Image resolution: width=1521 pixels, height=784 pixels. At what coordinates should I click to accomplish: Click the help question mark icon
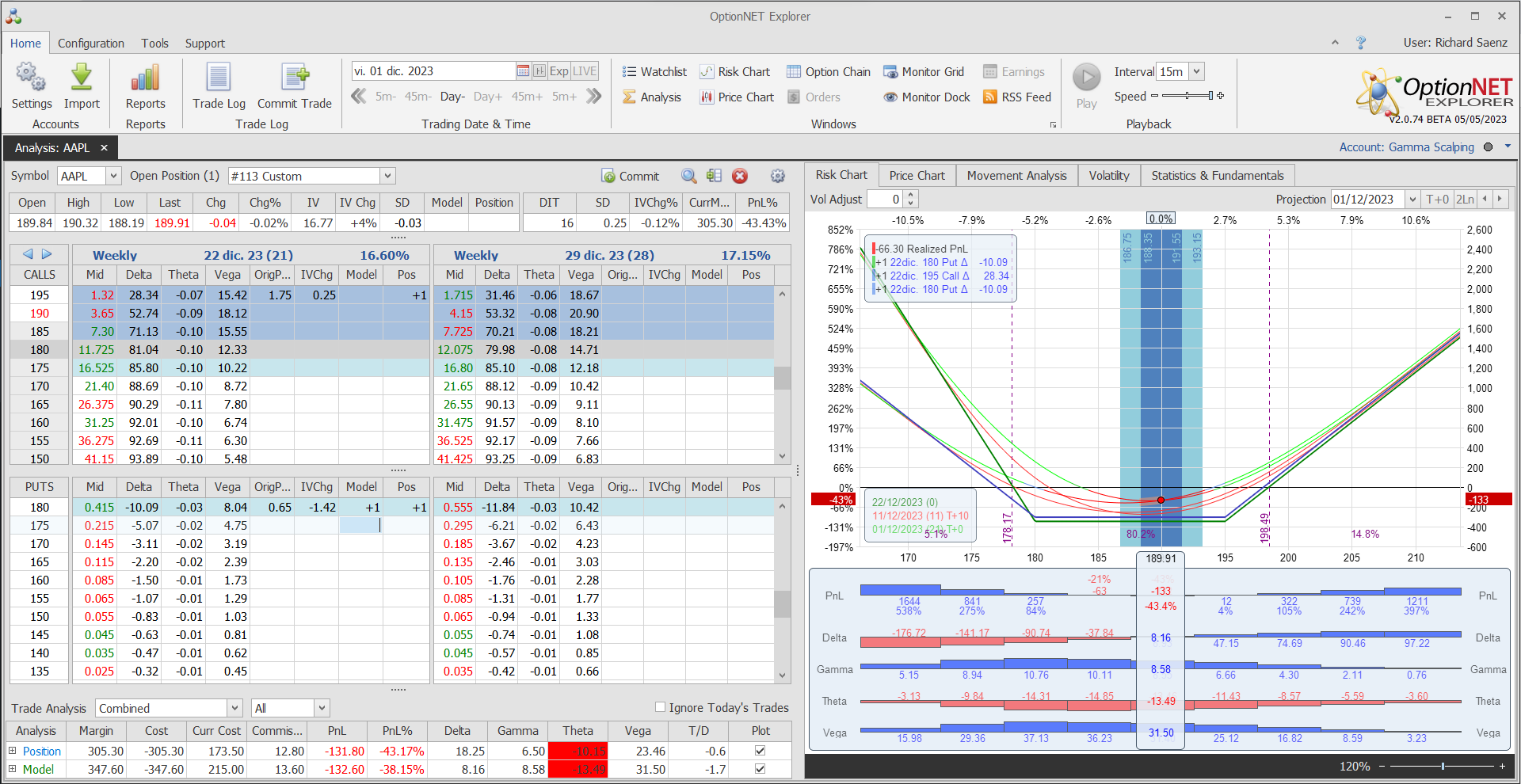(x=1361, y=43)
